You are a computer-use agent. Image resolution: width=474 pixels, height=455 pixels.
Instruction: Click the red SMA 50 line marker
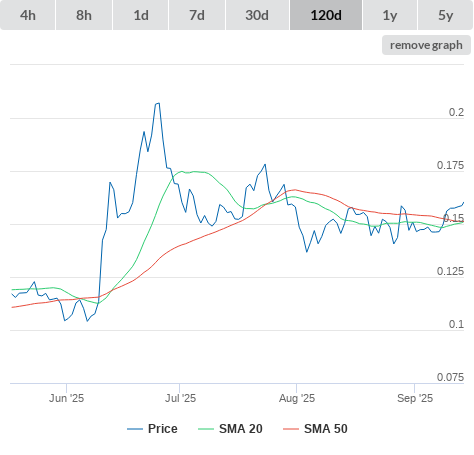click(x=291, y=429)
